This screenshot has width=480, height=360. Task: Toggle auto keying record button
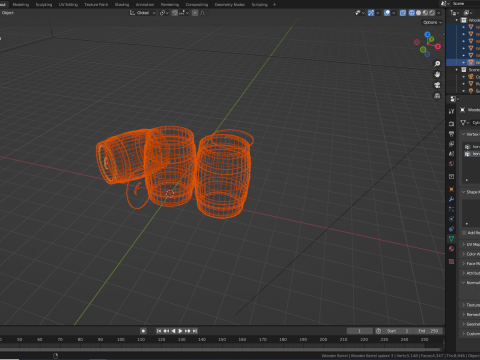click(x=143, y=331)
